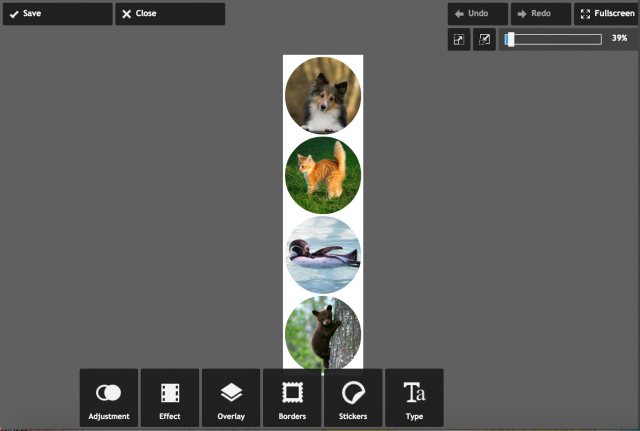
Task: Switch the editor to Fullscreen
Action: (604, 14)
